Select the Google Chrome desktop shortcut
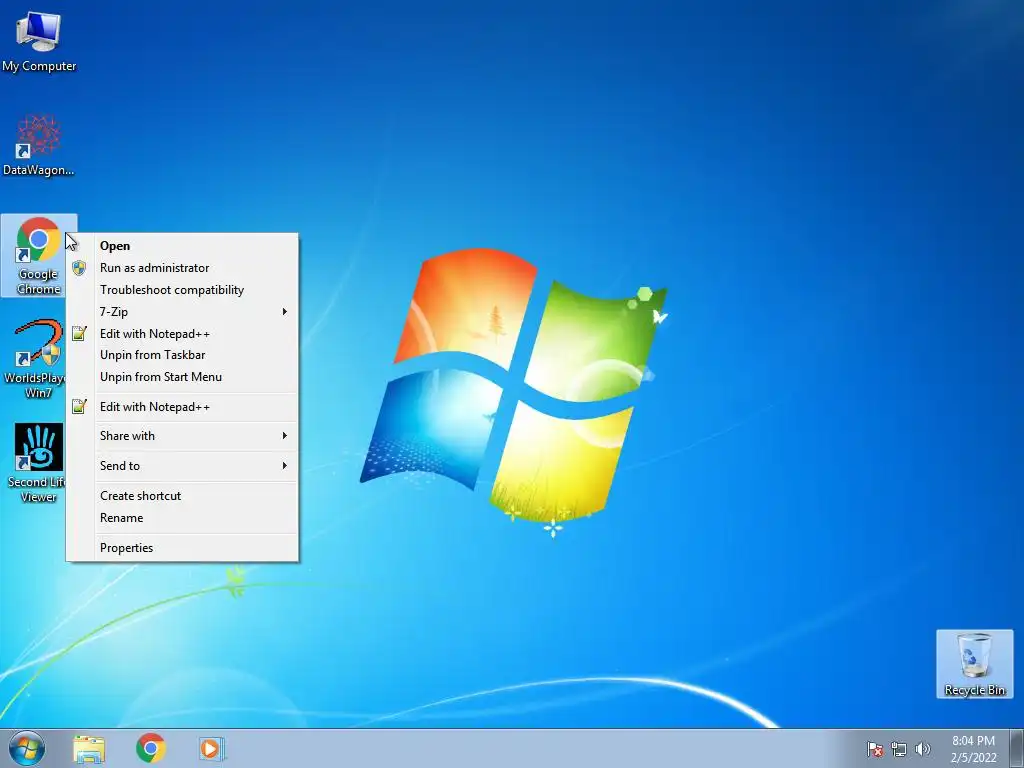The height and width of the screenshot is (768, 1024). click(39, 255)
